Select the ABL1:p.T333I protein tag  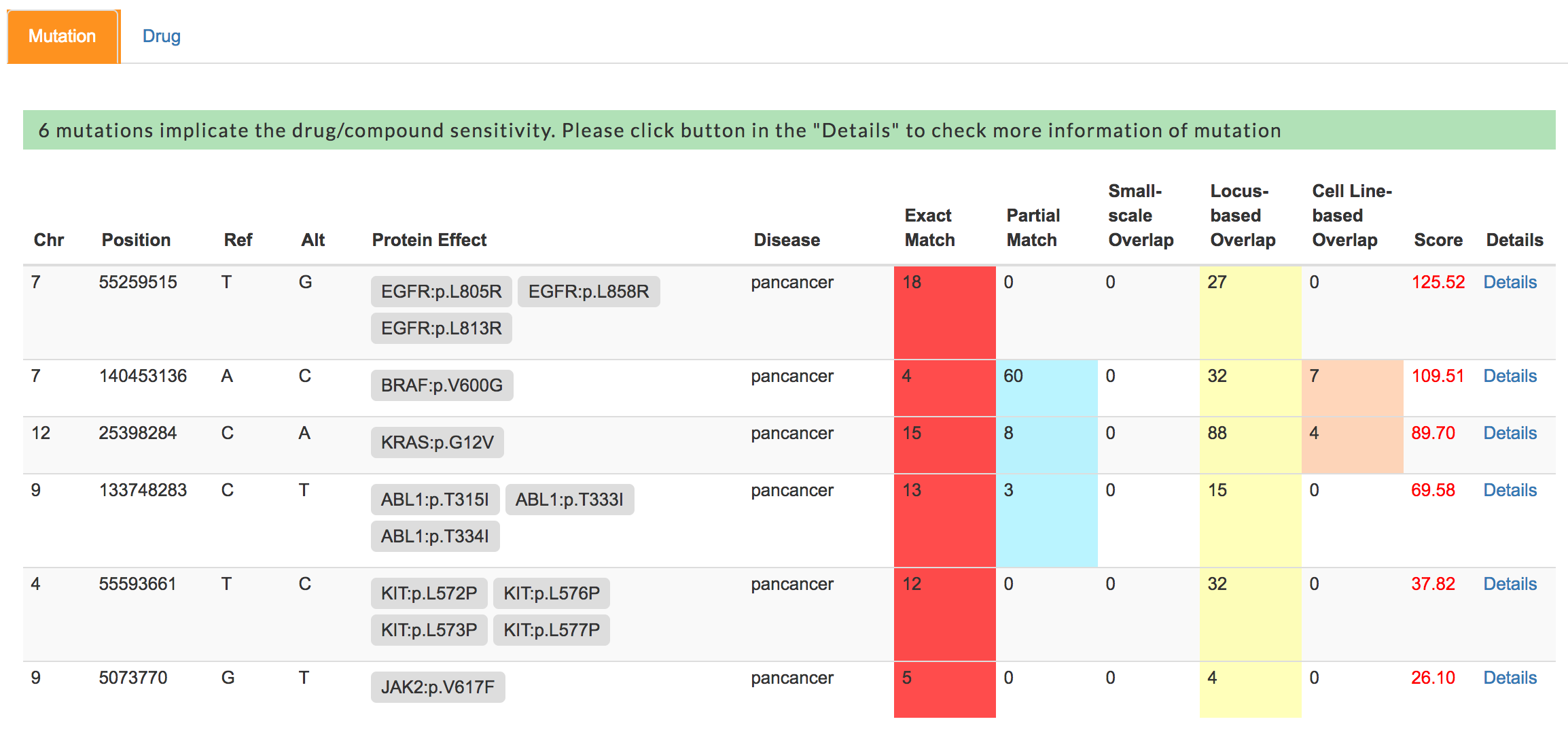[x=569, y=500]
